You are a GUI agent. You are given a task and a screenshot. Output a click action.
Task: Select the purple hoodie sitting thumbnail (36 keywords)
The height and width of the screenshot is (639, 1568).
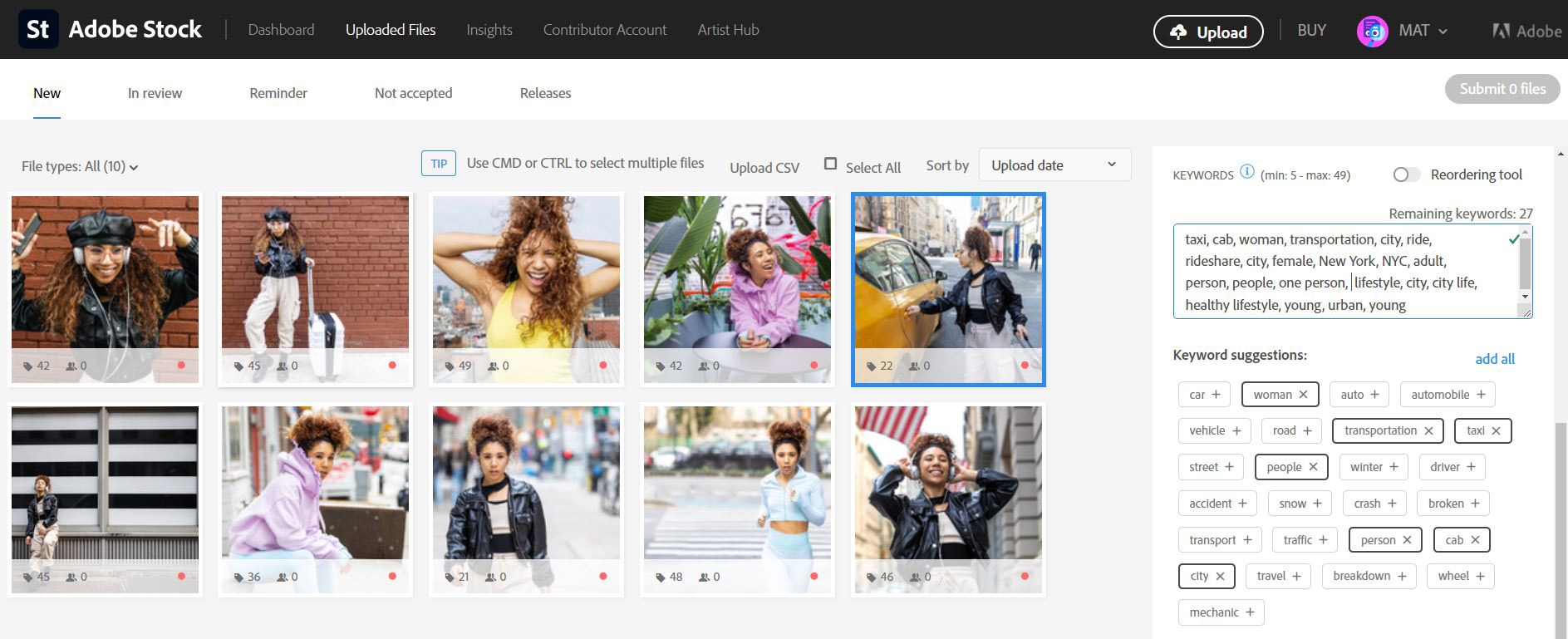coord(315,499)
